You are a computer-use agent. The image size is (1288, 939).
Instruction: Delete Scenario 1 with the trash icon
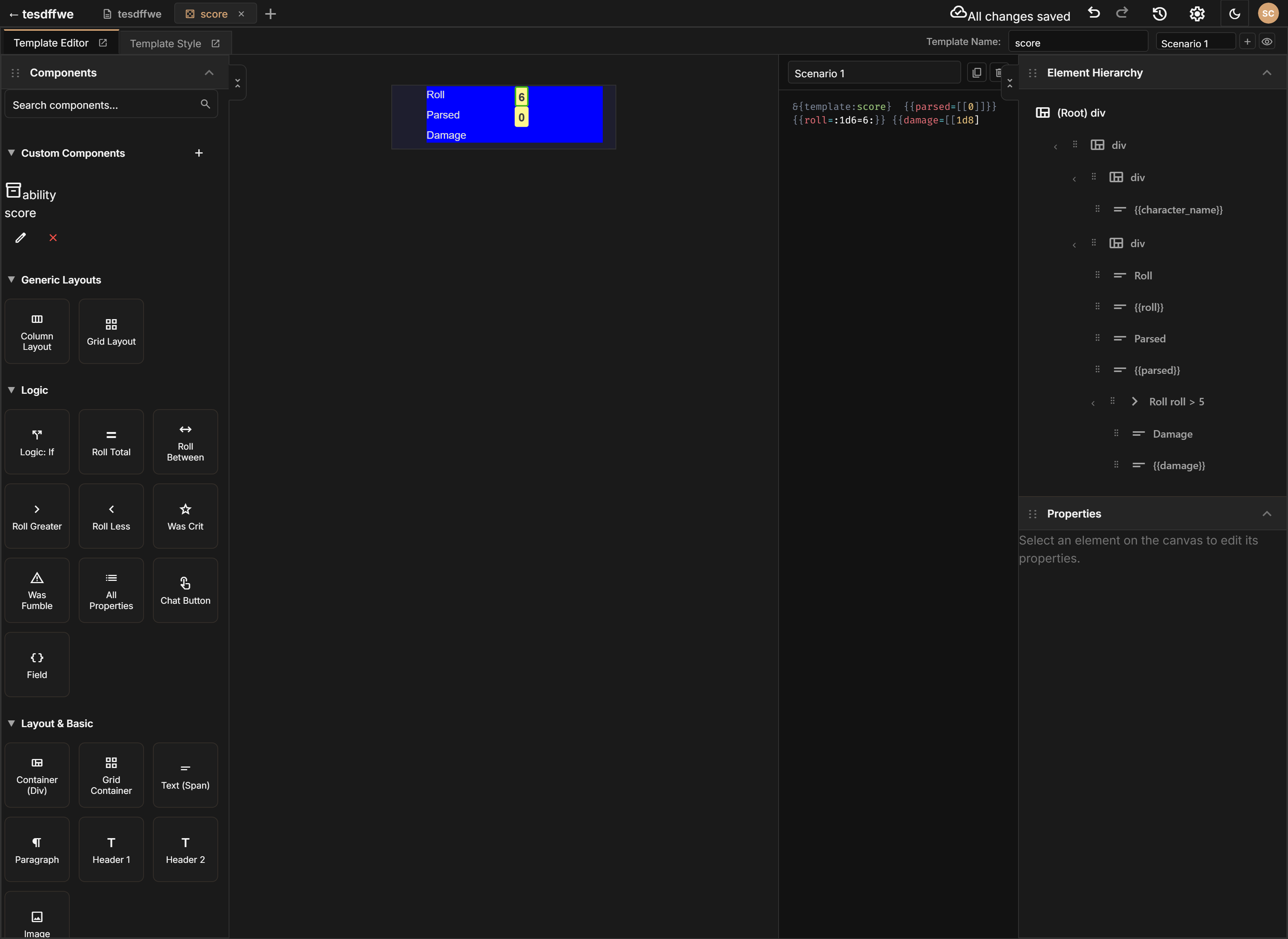pos(999,73)
